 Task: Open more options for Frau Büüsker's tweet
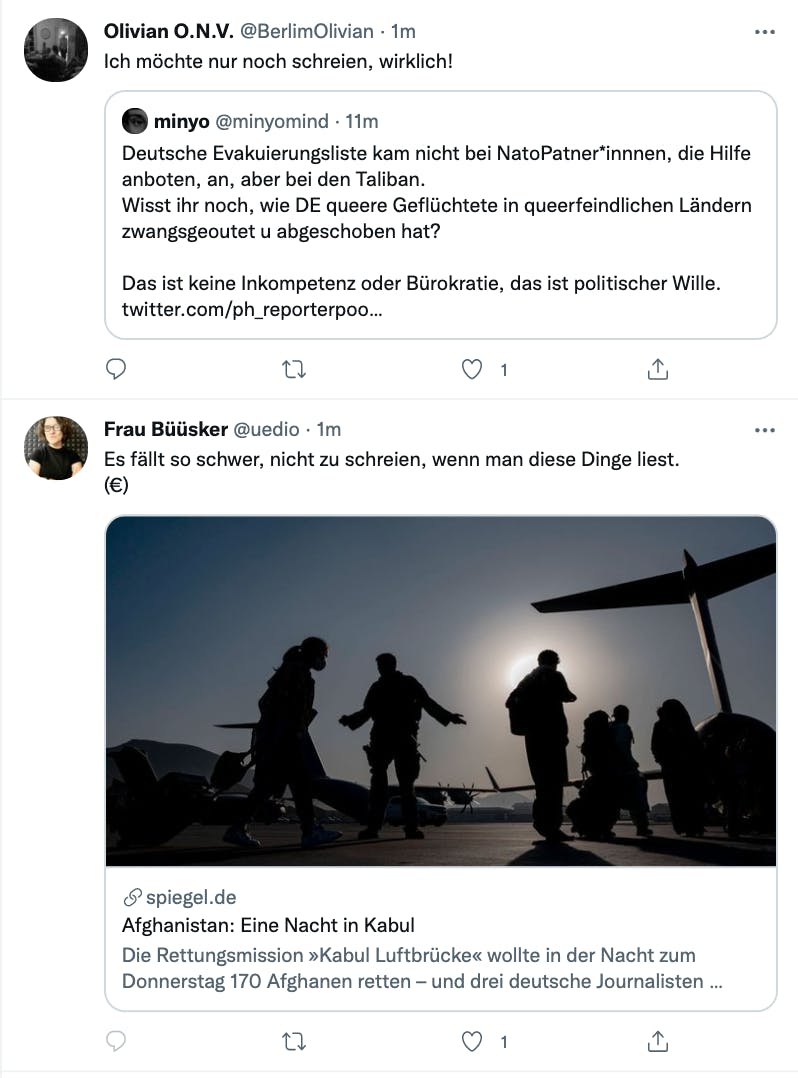764,430
